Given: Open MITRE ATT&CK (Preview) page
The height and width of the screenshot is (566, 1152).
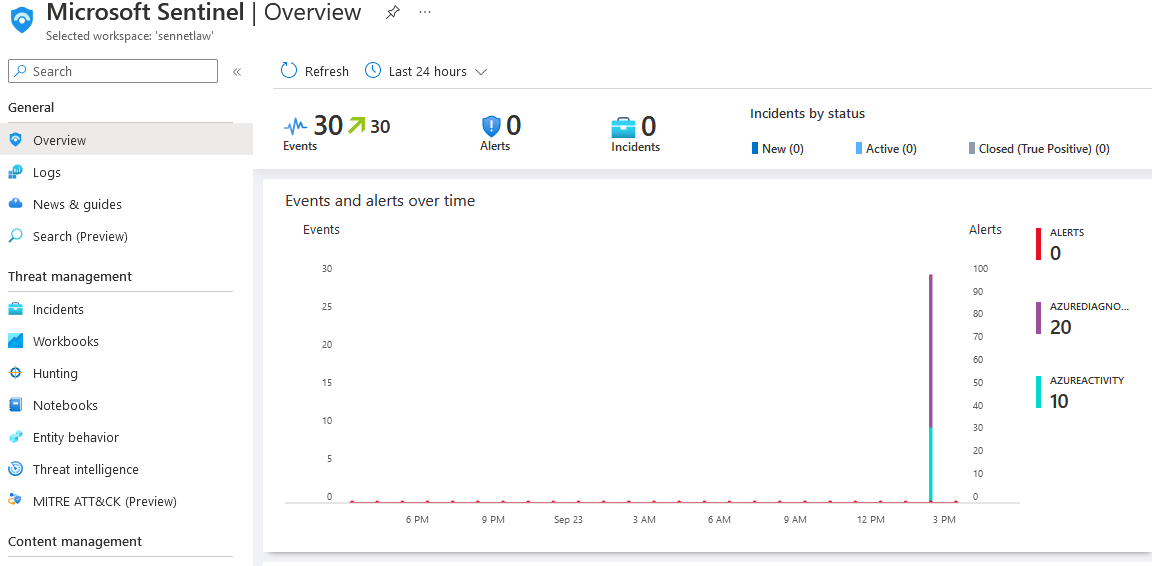Looking at the screenshot, I should 104,501.
